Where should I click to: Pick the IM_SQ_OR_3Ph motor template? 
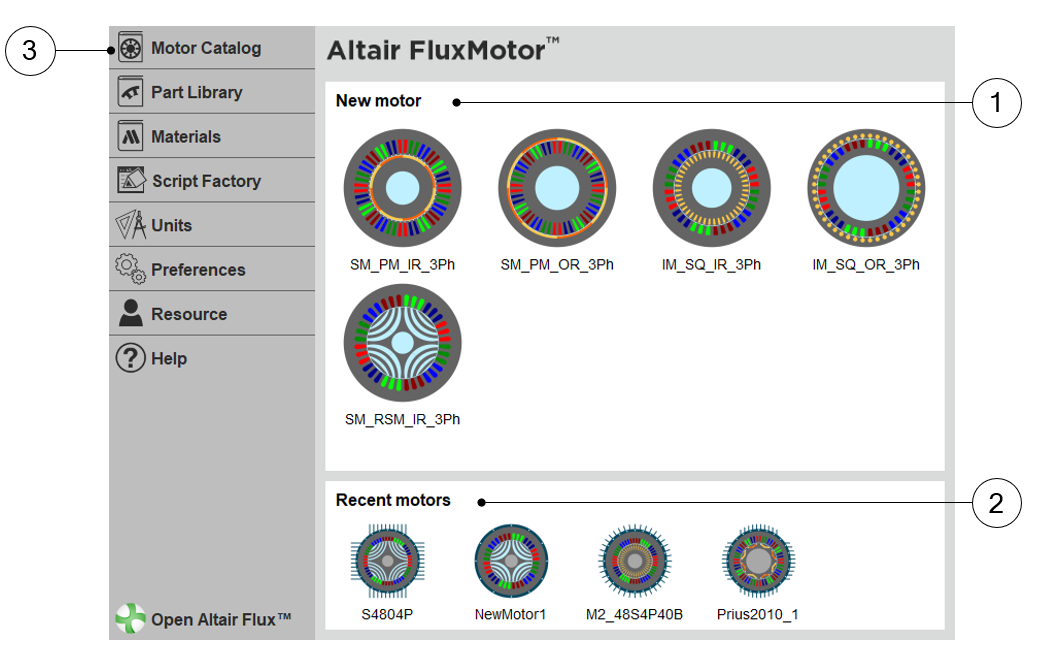tap(866, 188)
